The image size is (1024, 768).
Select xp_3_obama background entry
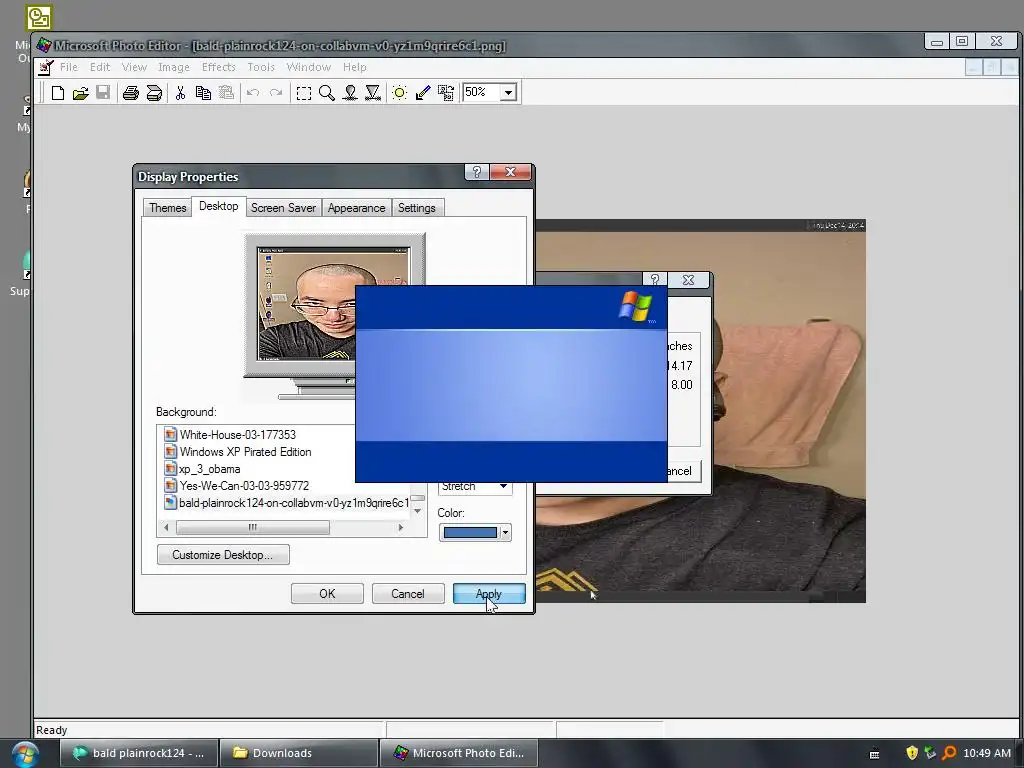click(x=210, y=469)
